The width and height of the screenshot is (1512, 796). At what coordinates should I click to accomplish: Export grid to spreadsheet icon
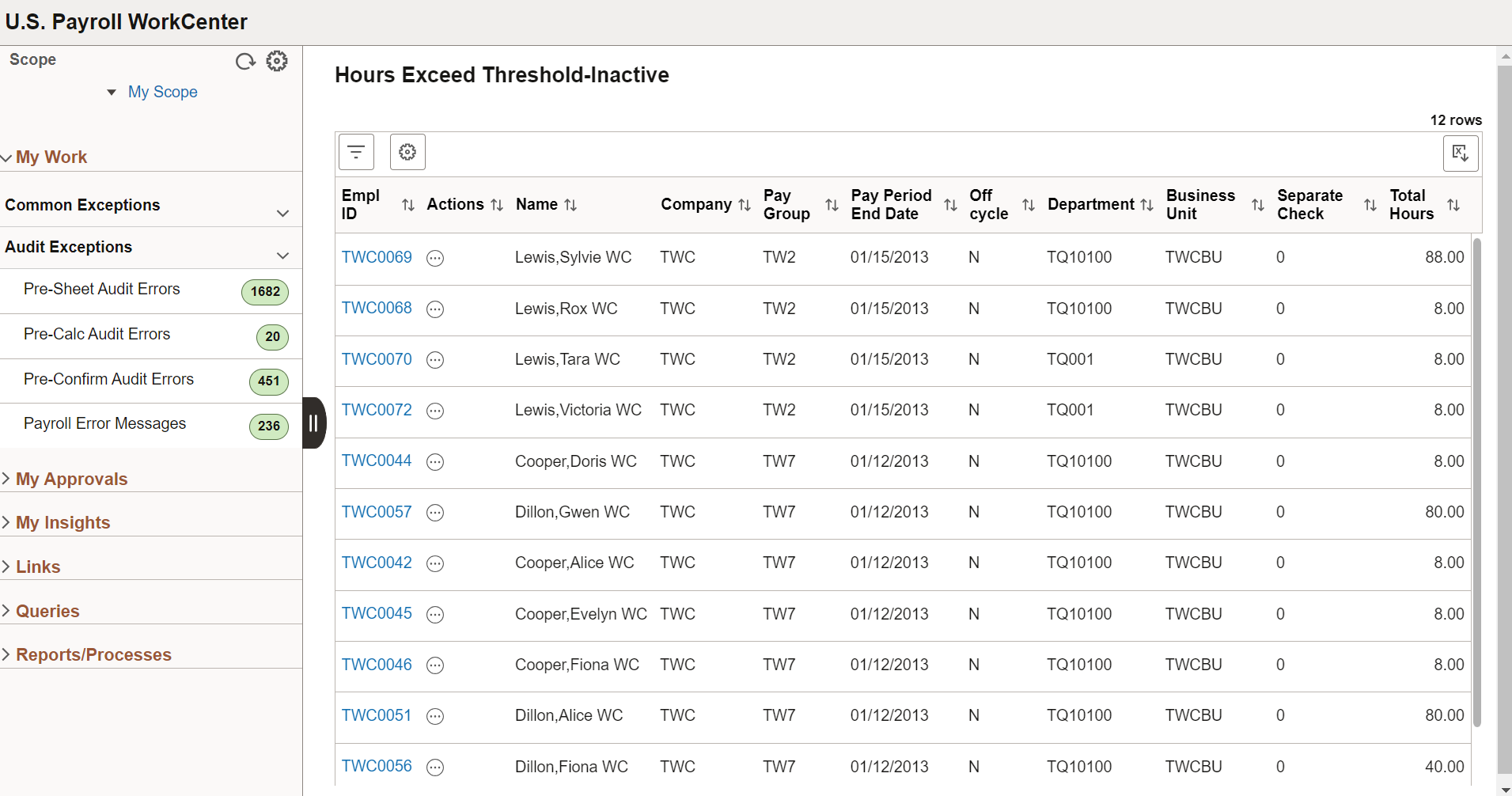[x=1461, y=154]
